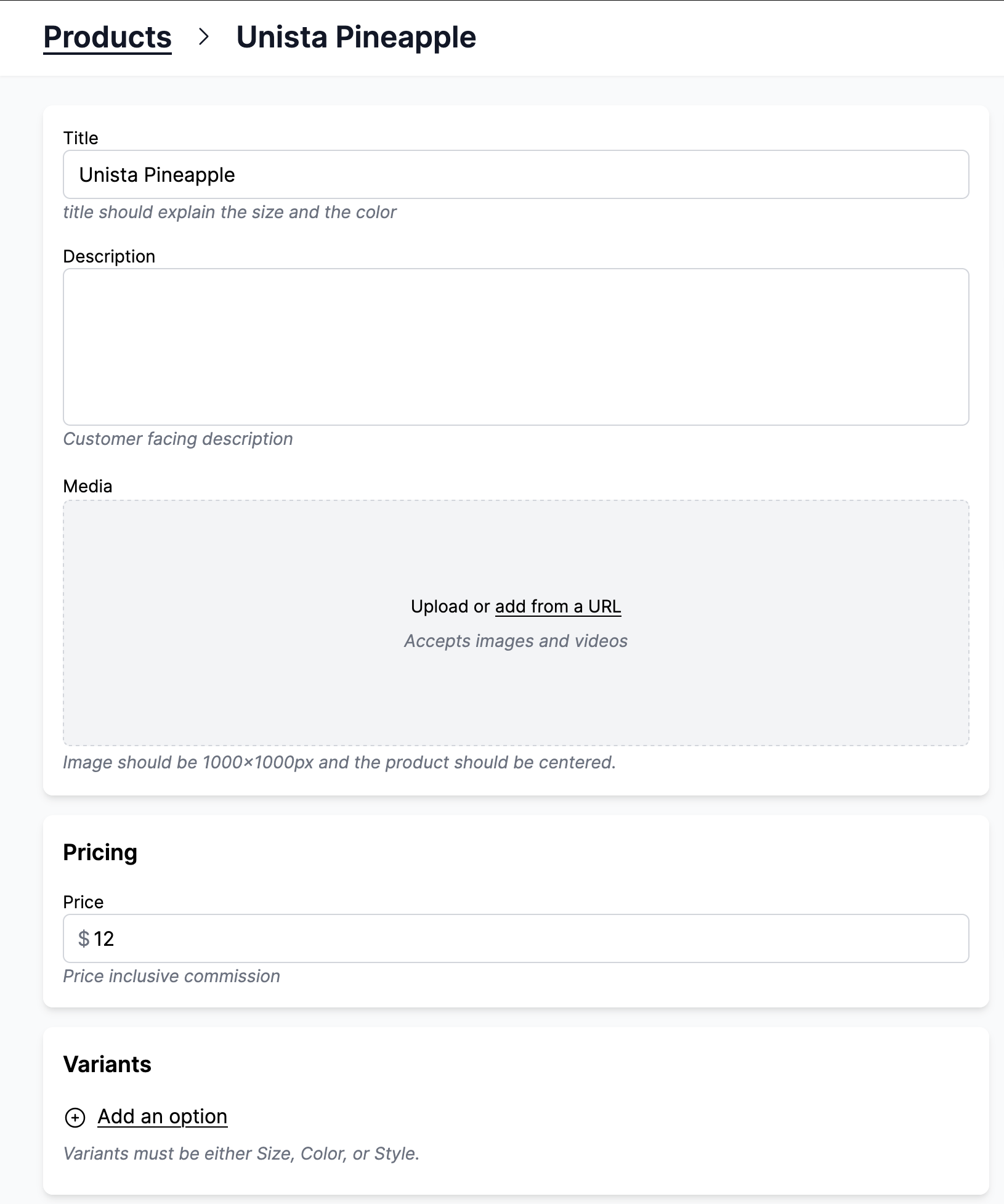Click the Price label in Pricing section
Screen dimensions: 1004x1204
tap(84, 902)
